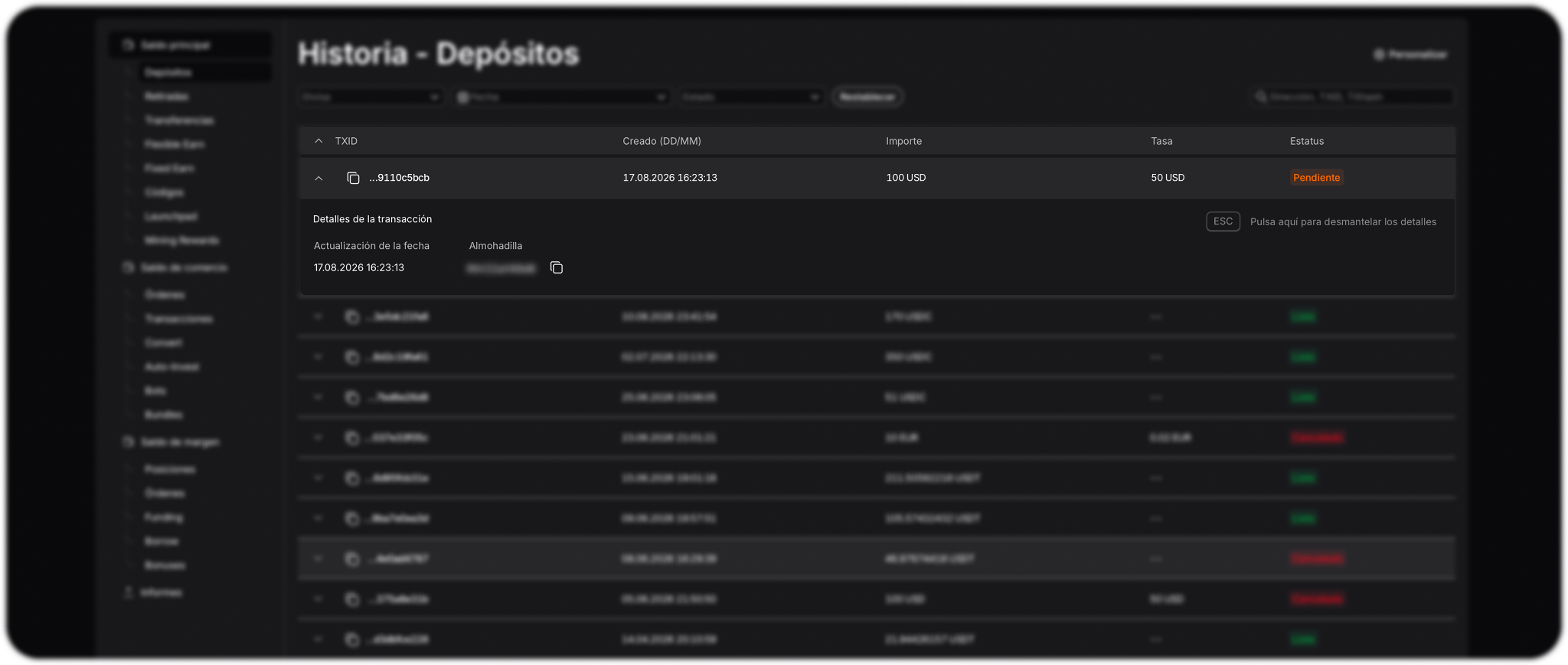This screenshot has width=1568, height=665.
Task: Click the ESC button to close details
Action: click(1223, 221)
